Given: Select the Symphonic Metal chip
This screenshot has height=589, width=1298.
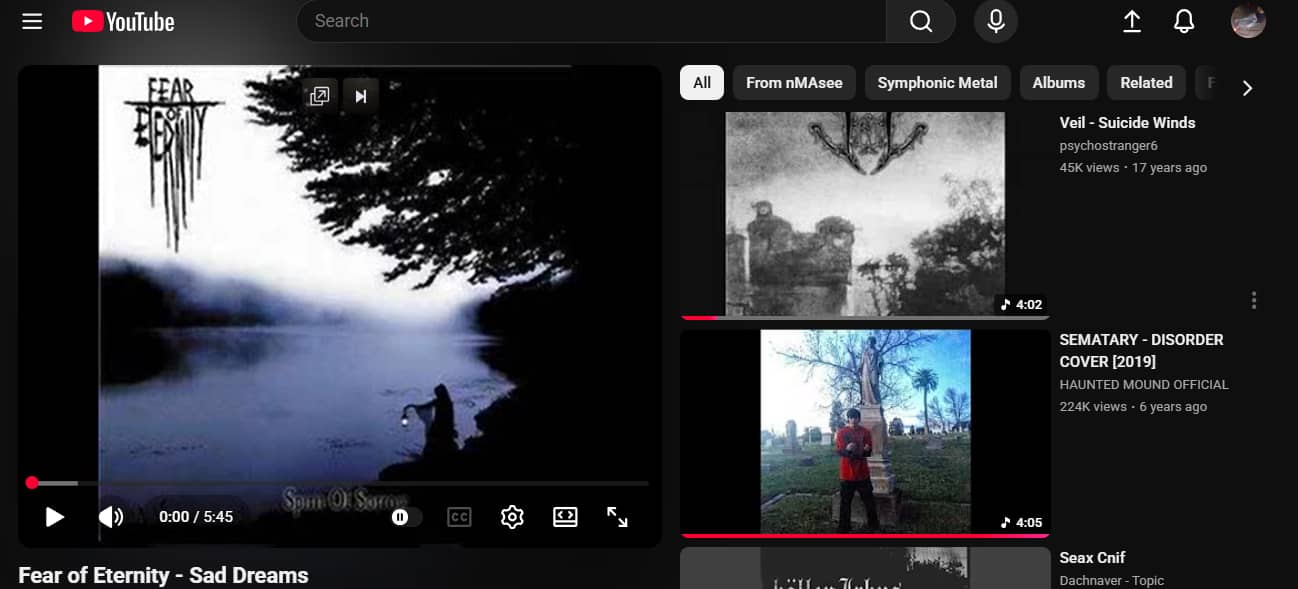Looking at the screenshot, I should tap(937, 83).
